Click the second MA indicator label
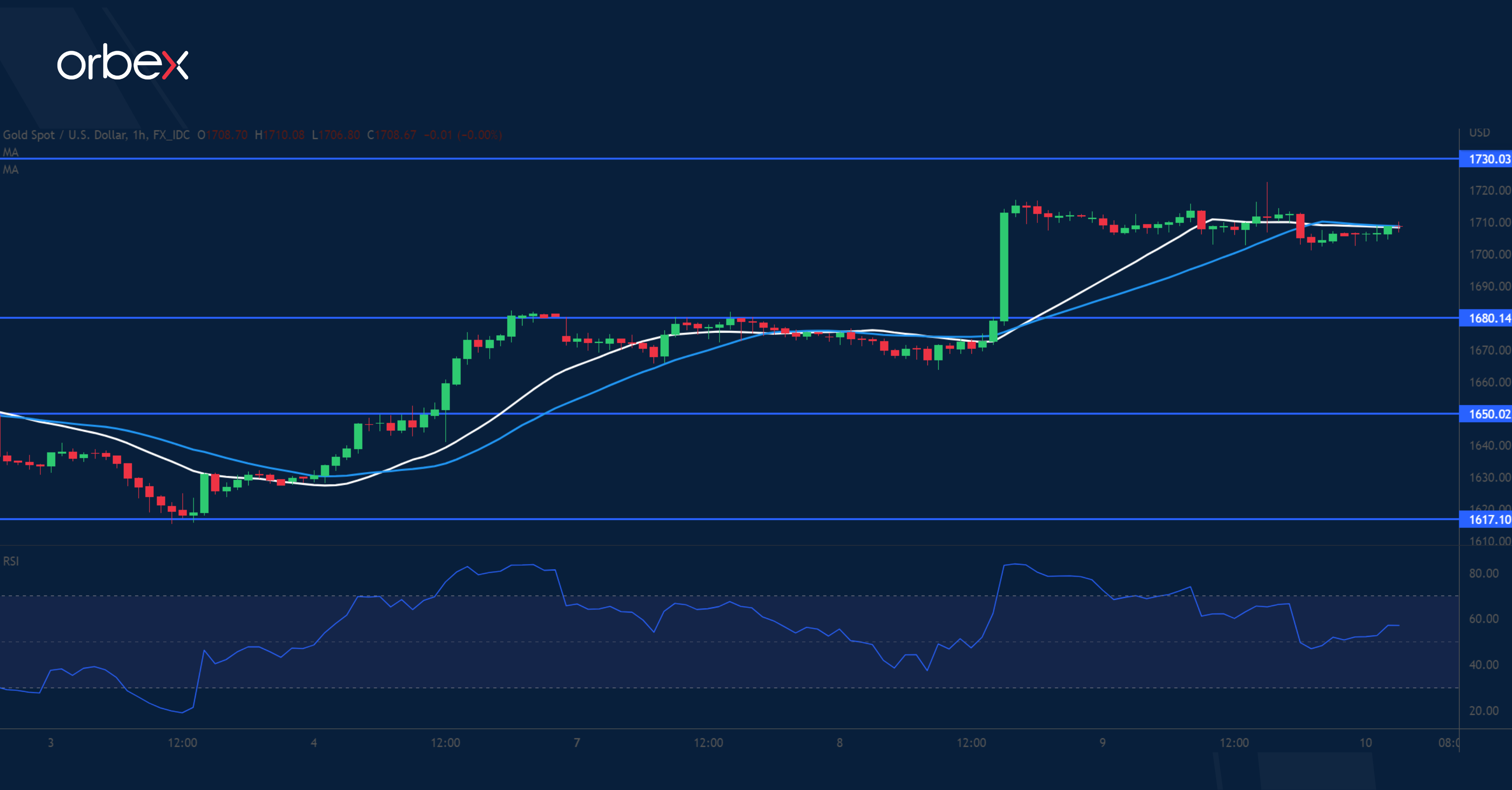Screen dimensions: 1512x790 (x=10, y=171)
